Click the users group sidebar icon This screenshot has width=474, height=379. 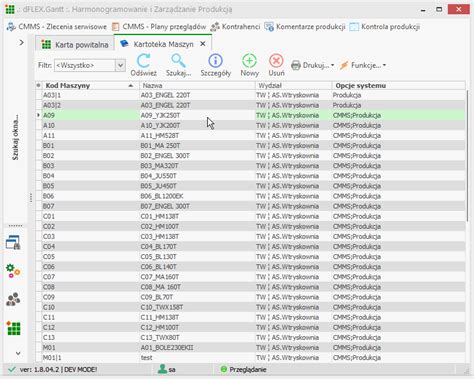13,299
